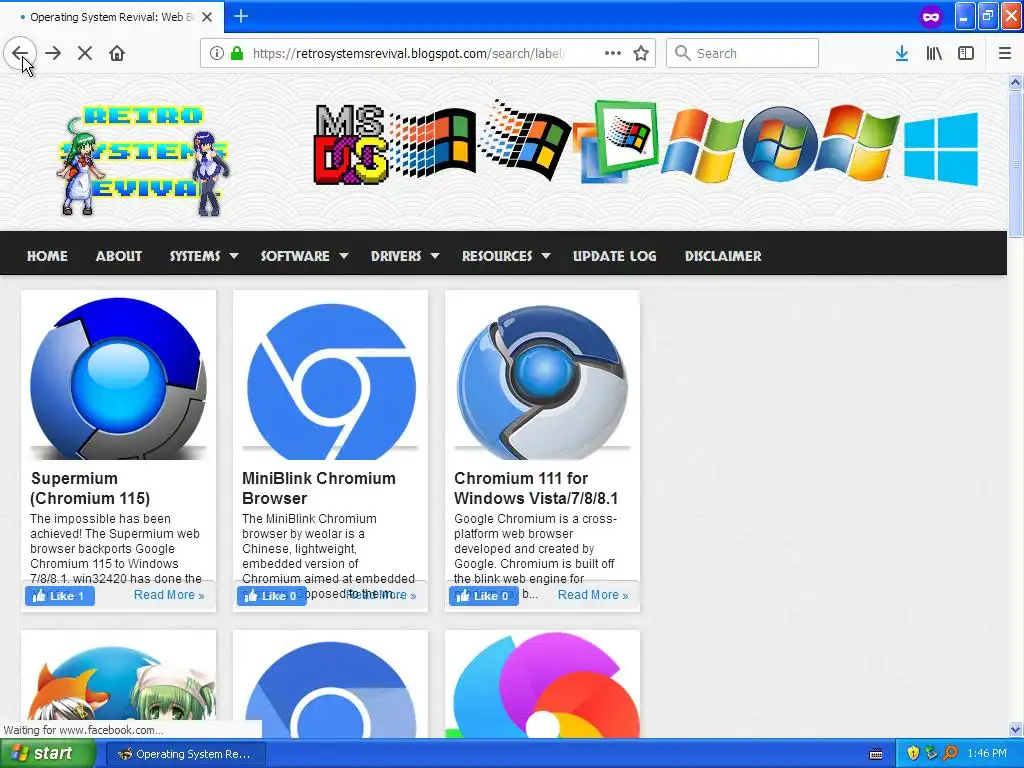
Task: Expand the Systems dropdown menu
Action: pos(204,256)
